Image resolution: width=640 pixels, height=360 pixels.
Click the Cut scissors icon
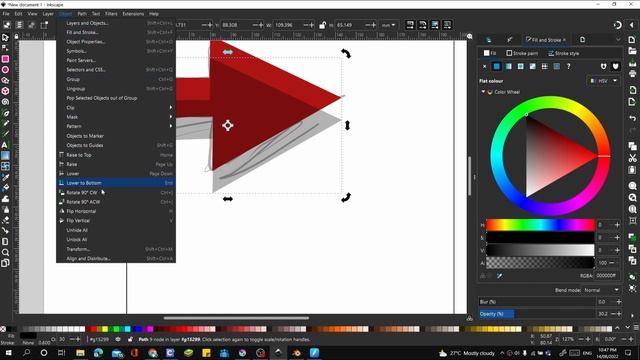(632, 158)
